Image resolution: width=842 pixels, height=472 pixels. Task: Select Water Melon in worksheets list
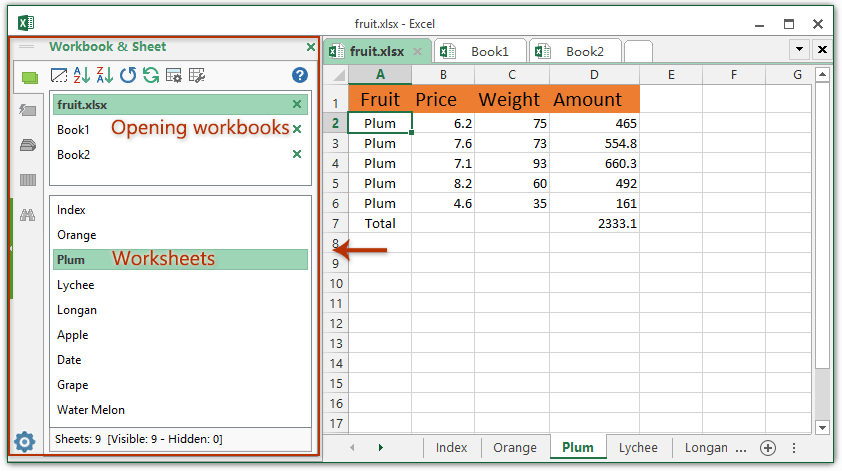coord(91,410)
